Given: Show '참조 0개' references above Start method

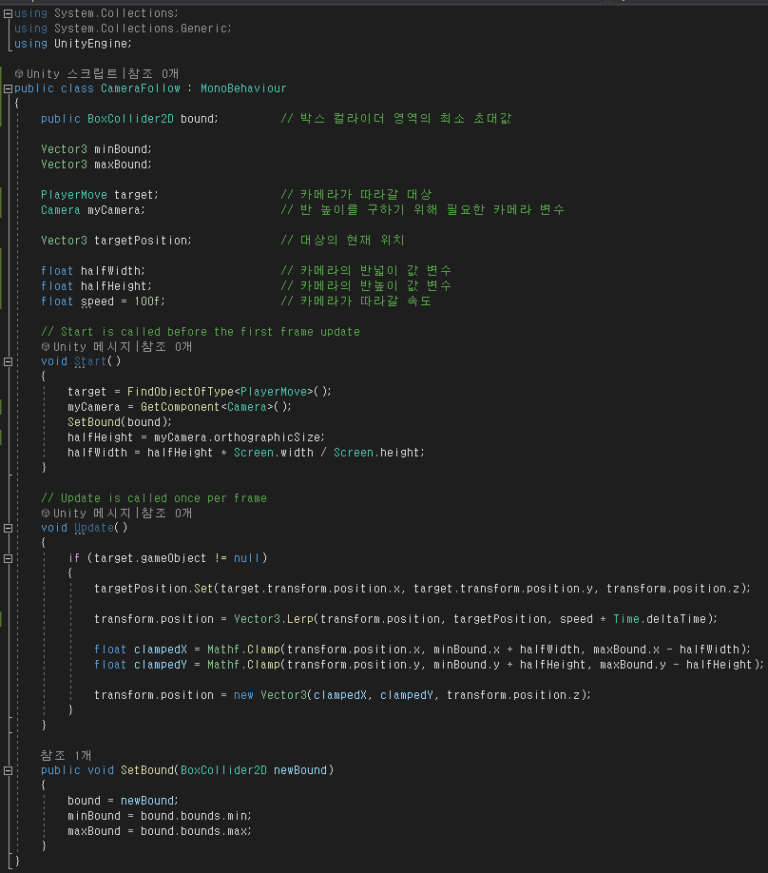Looking at the screenshot, I should pos(167,346).
